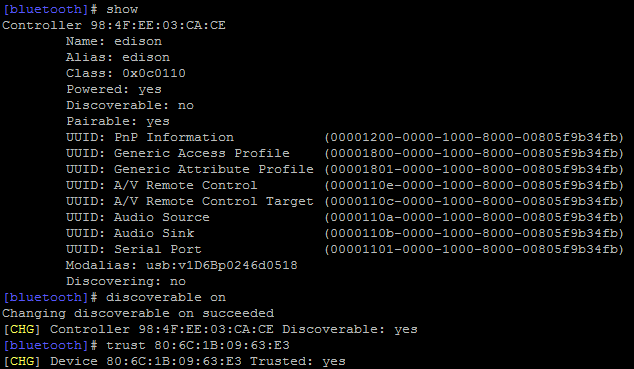The height and width of the screenshot is (369, 634).
Task: Click the Generic Attribute Profile UUID line
Action: (345, 169)
